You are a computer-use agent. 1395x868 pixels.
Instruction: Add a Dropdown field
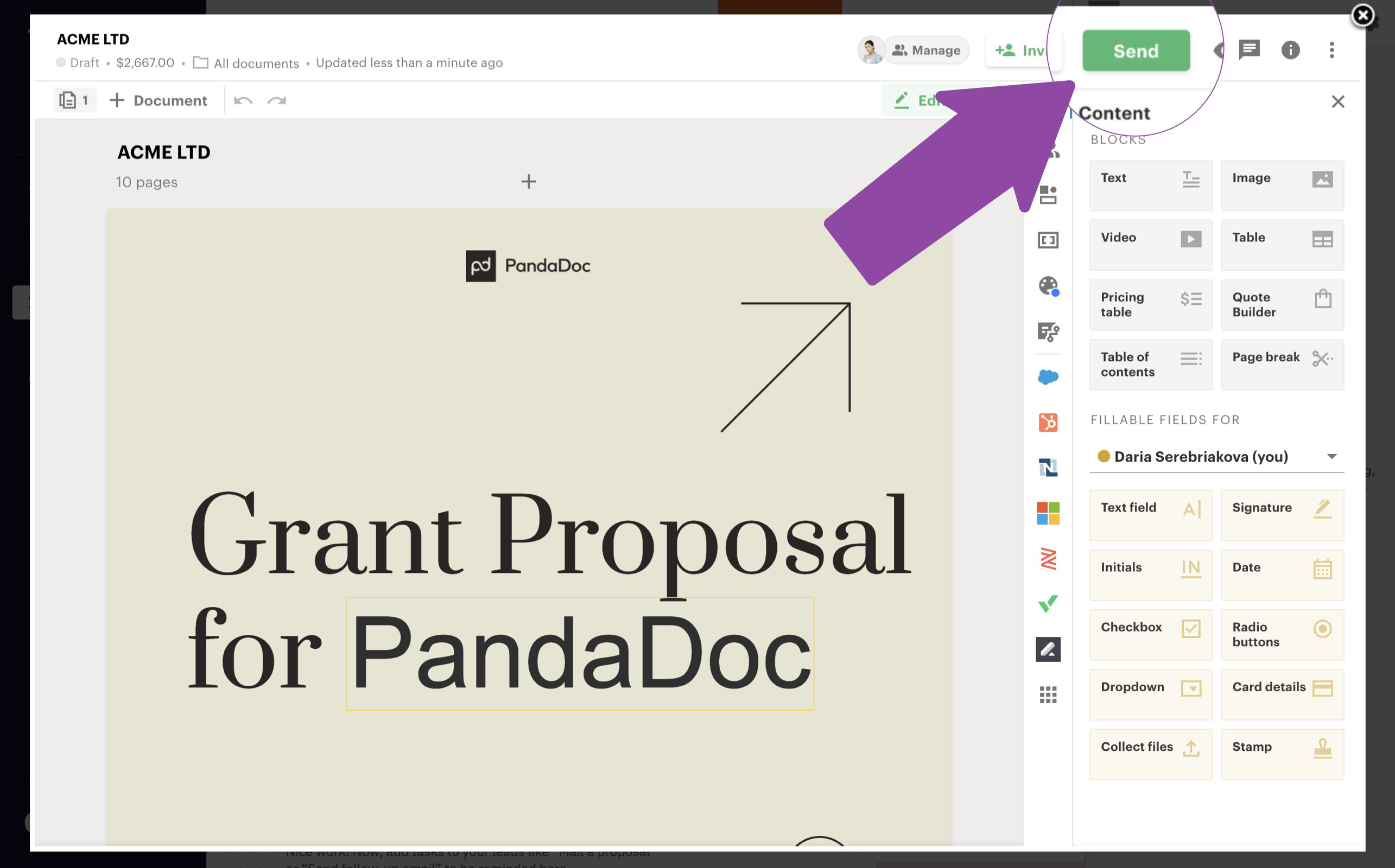coord(1150,694)
